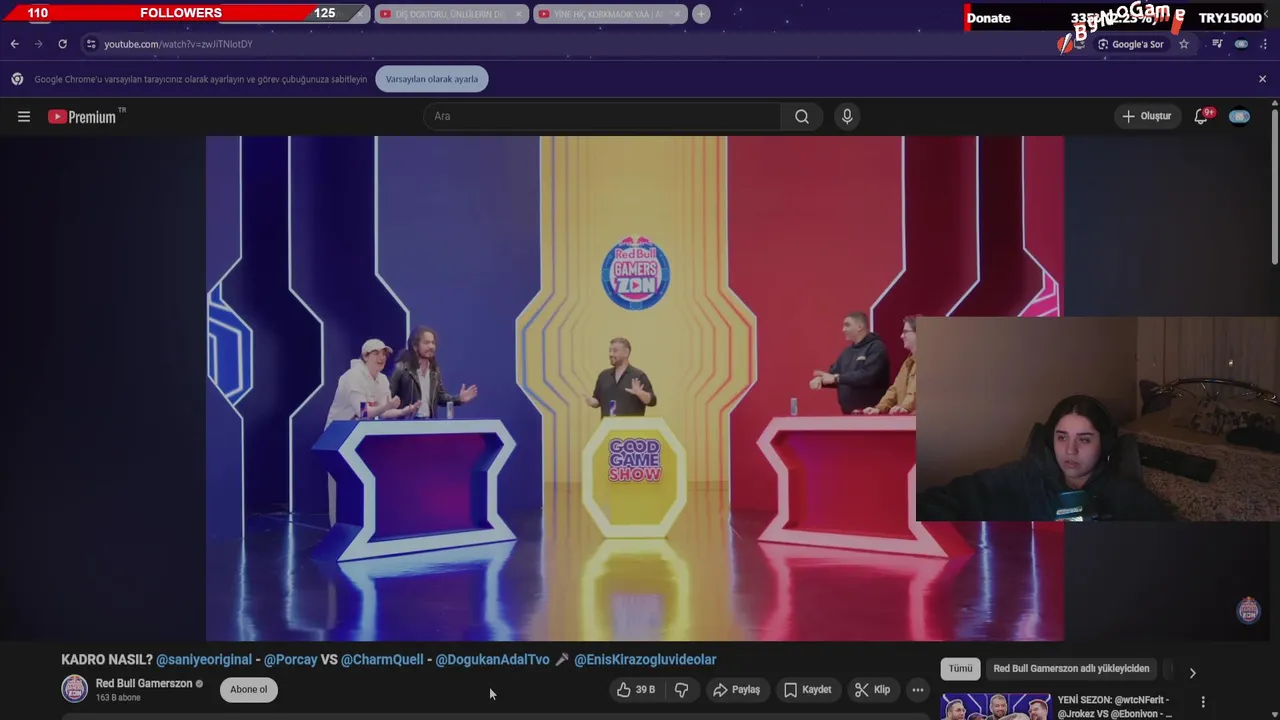Open Red Bull Gamerszon channel name
Screen dimensions: 1280x720
(x=144, y=684)
